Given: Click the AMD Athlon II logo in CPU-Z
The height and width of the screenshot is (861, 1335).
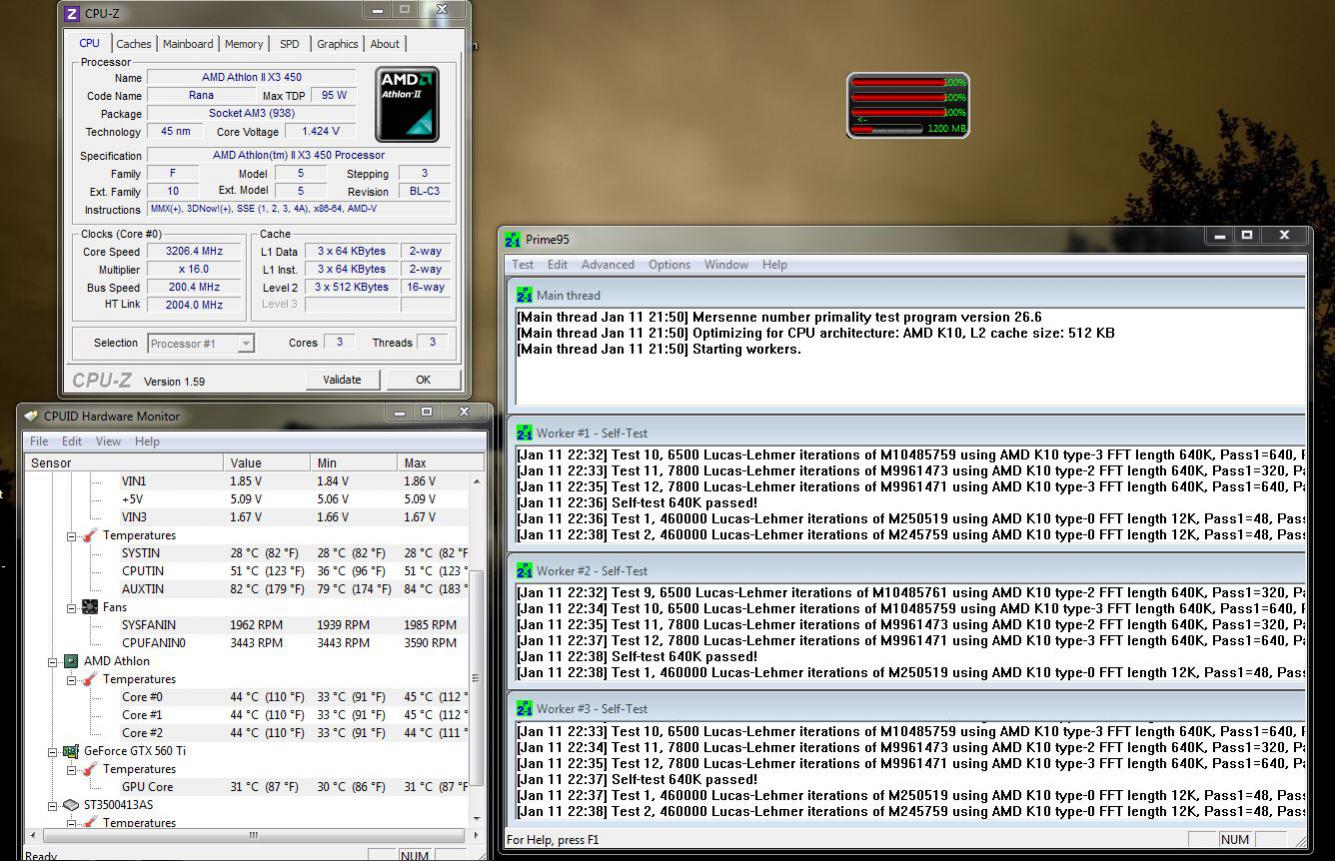Looking at the screenshot, I should pyautogui.click(x=407, y=104).
